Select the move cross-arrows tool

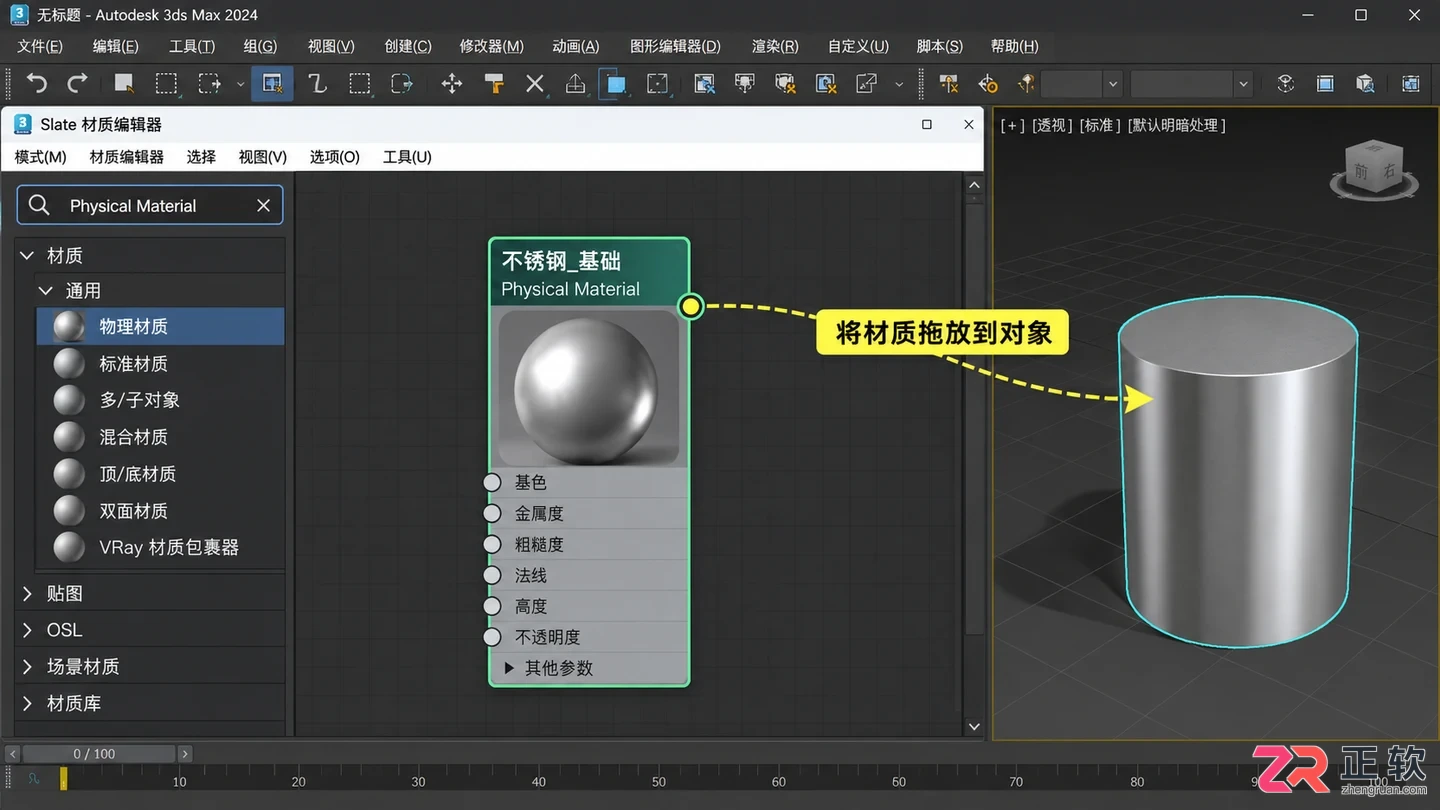pyautogui.click(x=452, y=84)
